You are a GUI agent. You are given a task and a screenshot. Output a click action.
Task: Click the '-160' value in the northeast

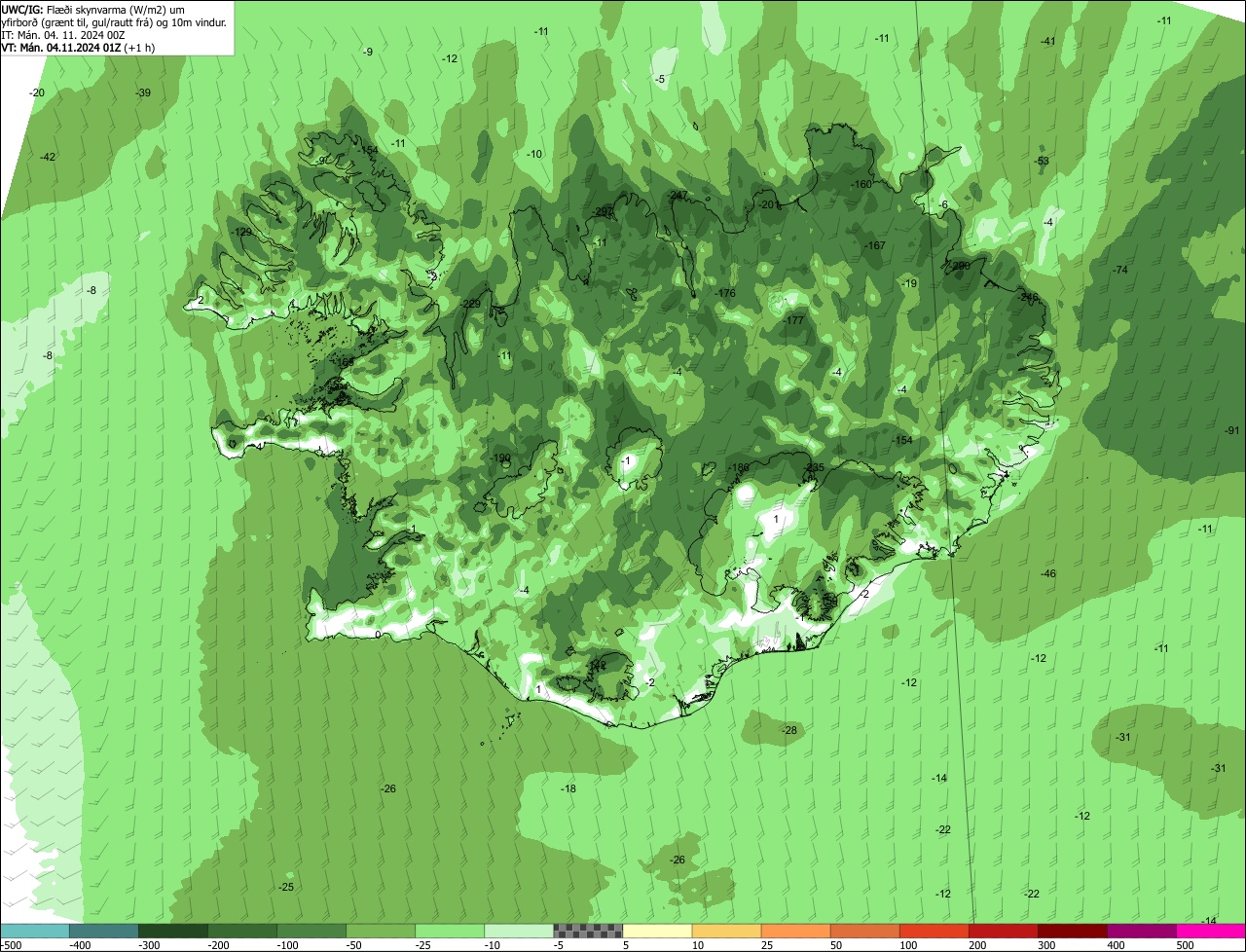(861, 184)
